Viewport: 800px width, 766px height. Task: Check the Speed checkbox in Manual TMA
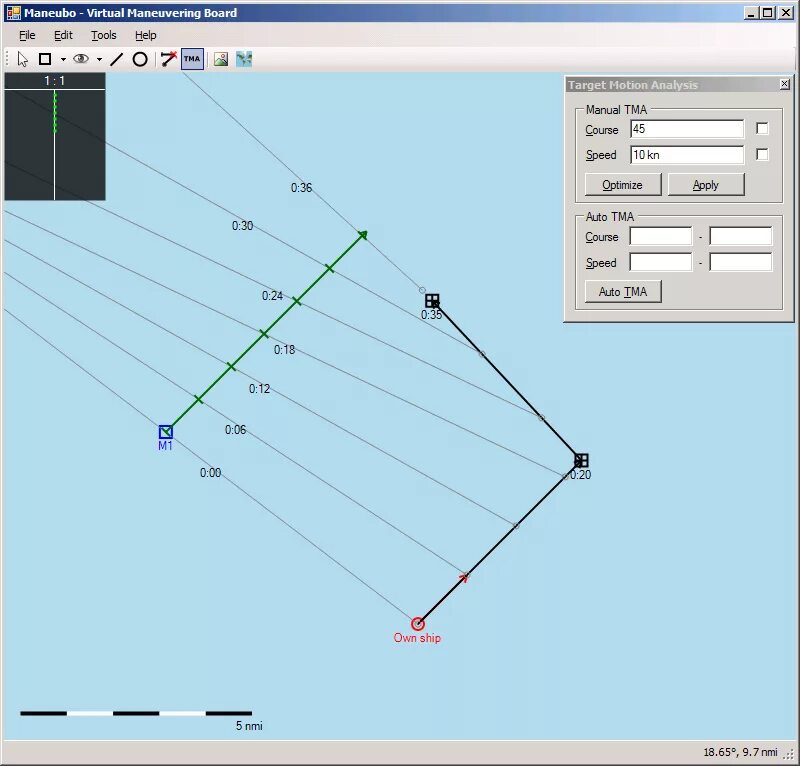click(x=761, y=154)
